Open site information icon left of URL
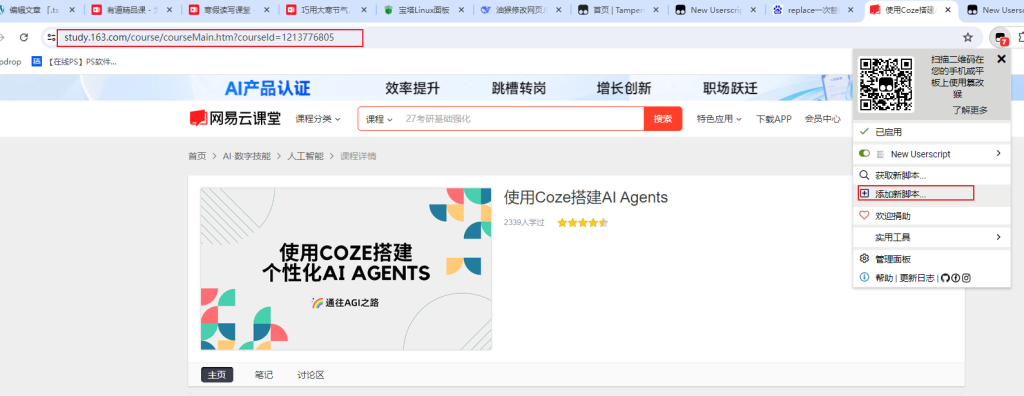 pos(52,37)
